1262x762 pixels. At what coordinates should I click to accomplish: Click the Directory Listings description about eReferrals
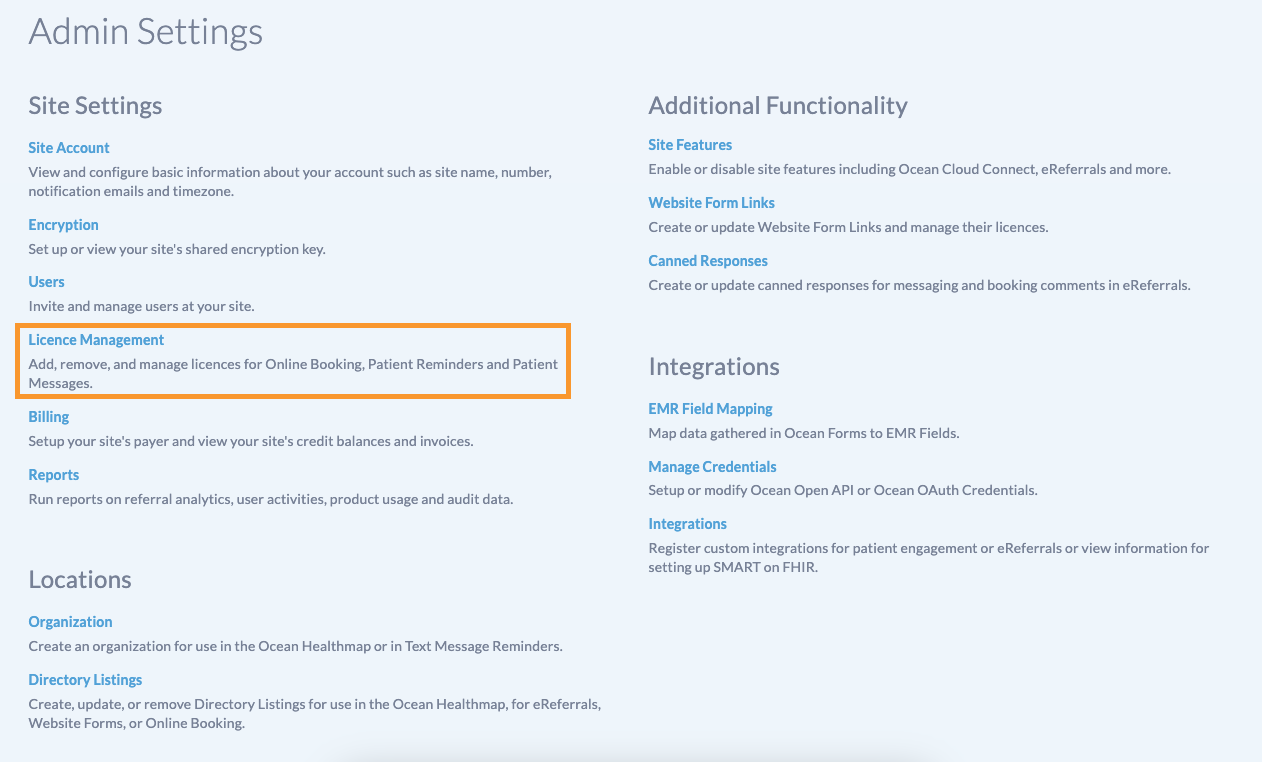coord(314,714)
